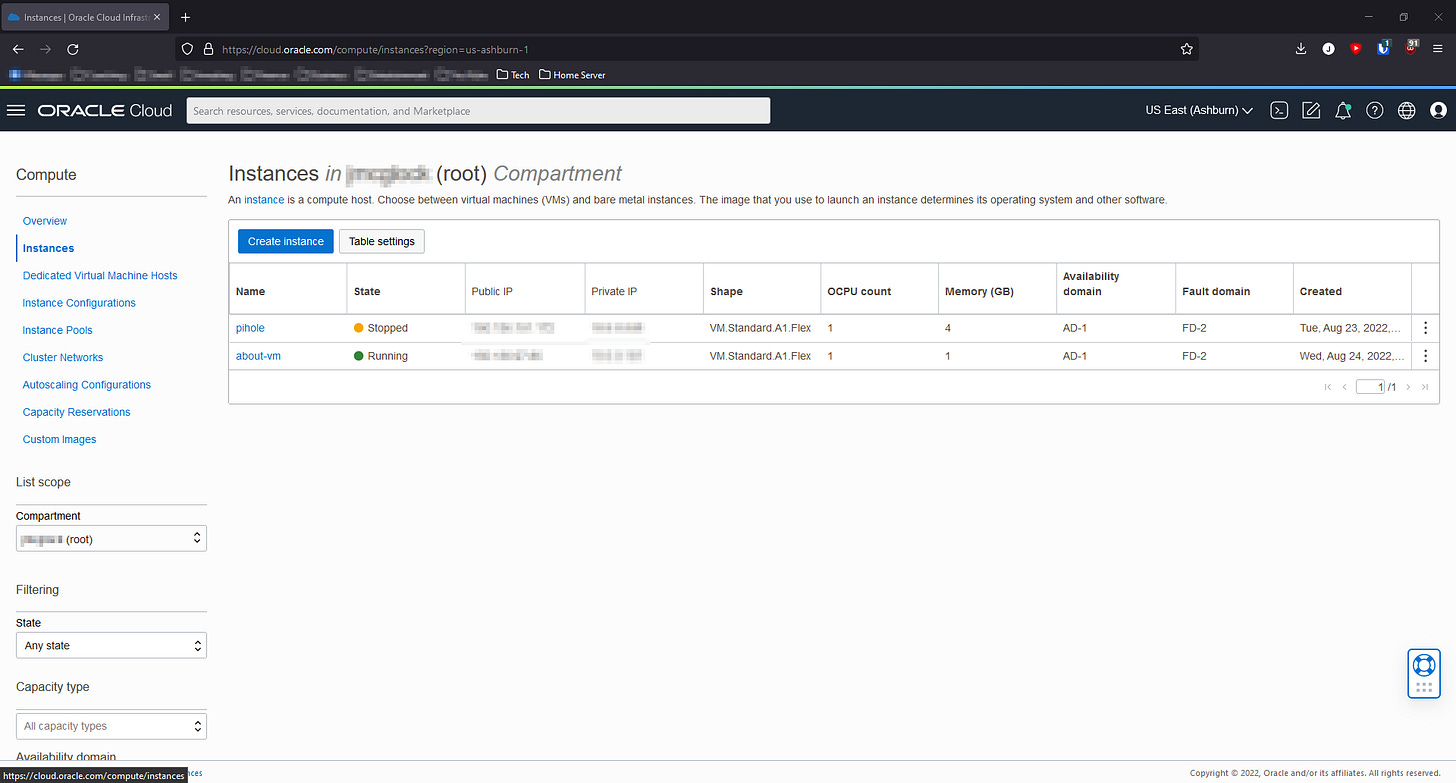The width and height of the screenshot is (1456, 783).
Task: Launch Cloud Shell from the top bar
Action: 1279,110
